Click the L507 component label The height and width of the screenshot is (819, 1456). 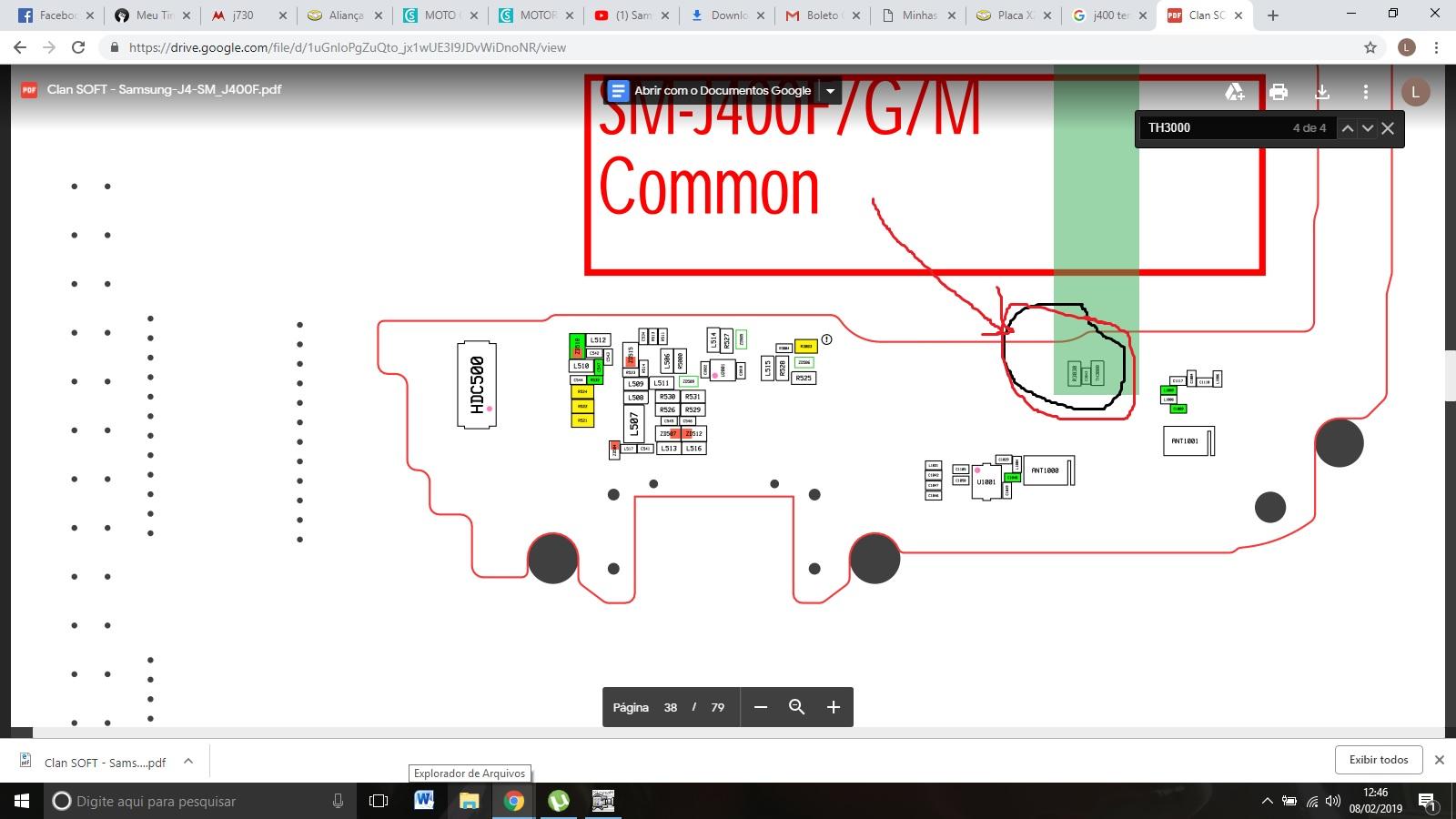(634, 423)
